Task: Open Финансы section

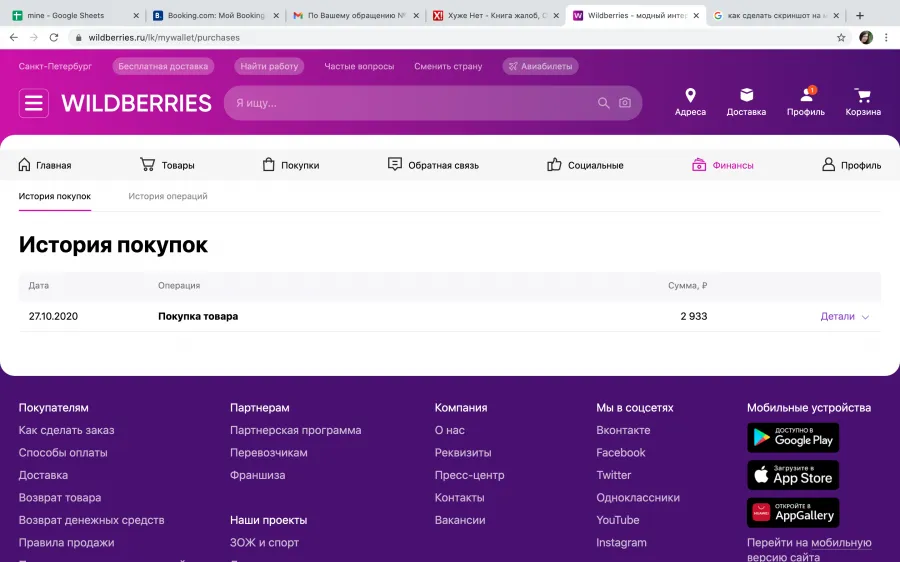Action: [723, 165]
